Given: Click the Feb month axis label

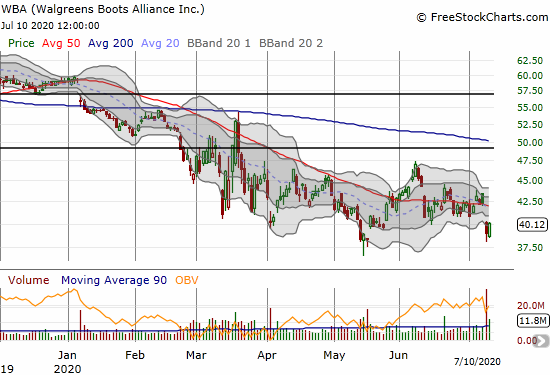Looking at the screenshot, I should click(x=135, y=355).
